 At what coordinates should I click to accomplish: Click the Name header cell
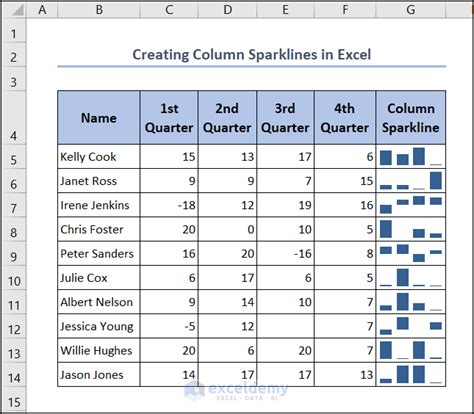click(x=99, y=118)
